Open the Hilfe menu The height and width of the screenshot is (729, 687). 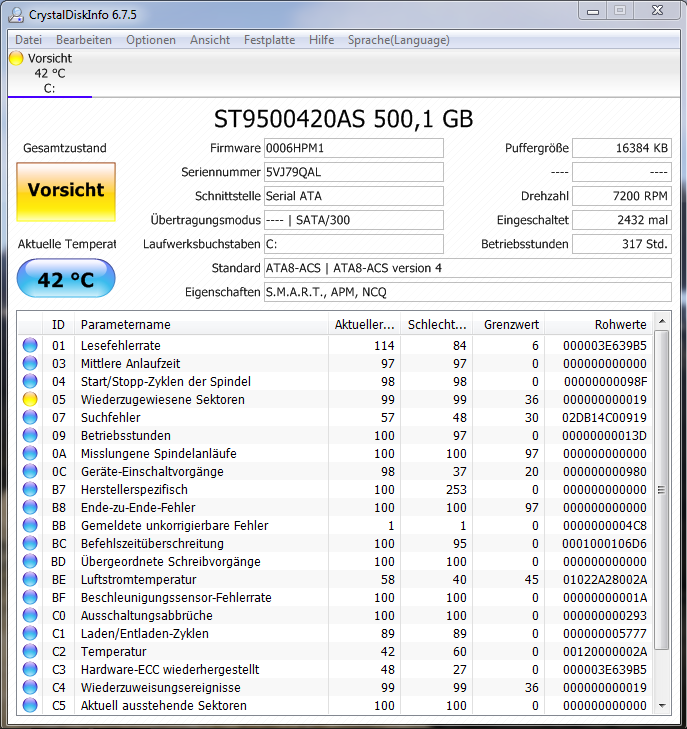pos(321,40)
